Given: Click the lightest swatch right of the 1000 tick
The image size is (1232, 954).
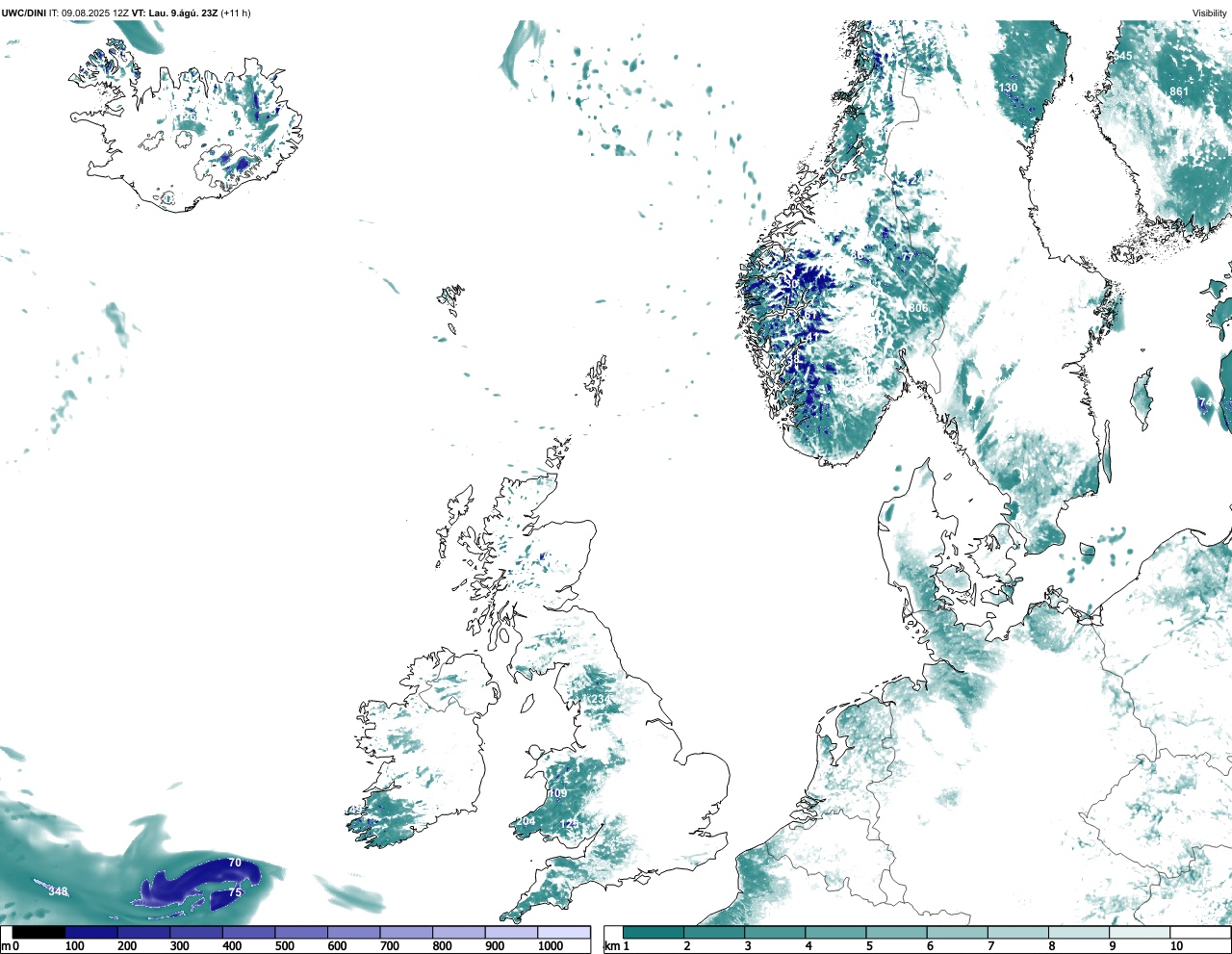Looking at the screenshot, I should pos(563,932).
